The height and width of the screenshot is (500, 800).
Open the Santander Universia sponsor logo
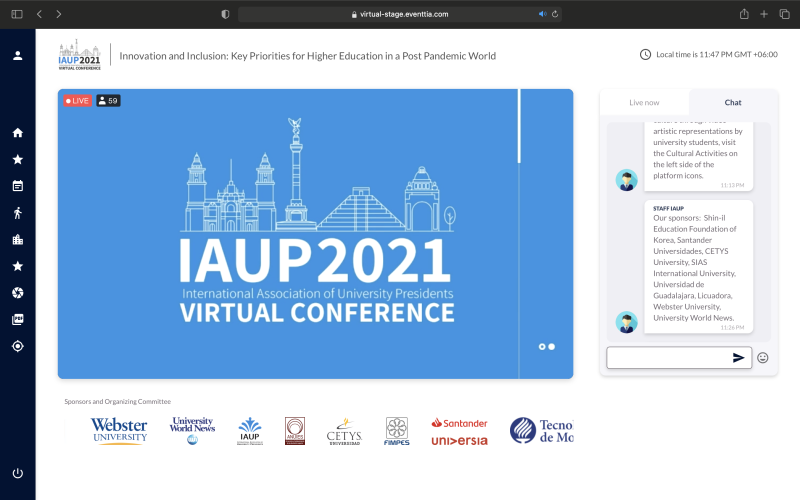459,431
